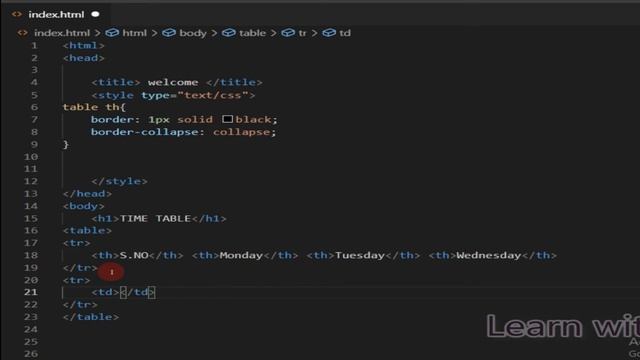
Task: Click the Monday header cell text
Action: [241, 256]
